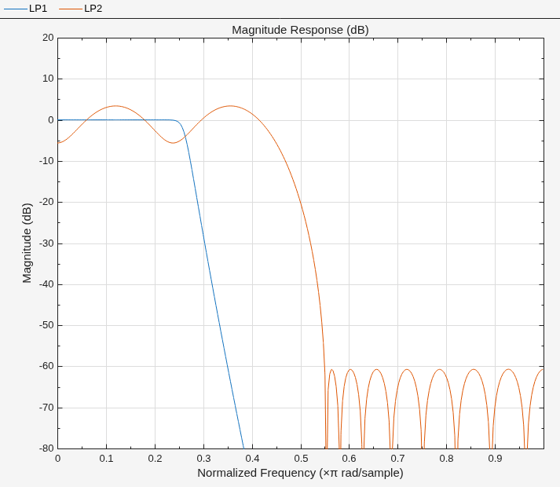Select the orange LP2 legend line swatch
Image resolution: width=560 pixels, height=487 pixels.
coord(70,9)
